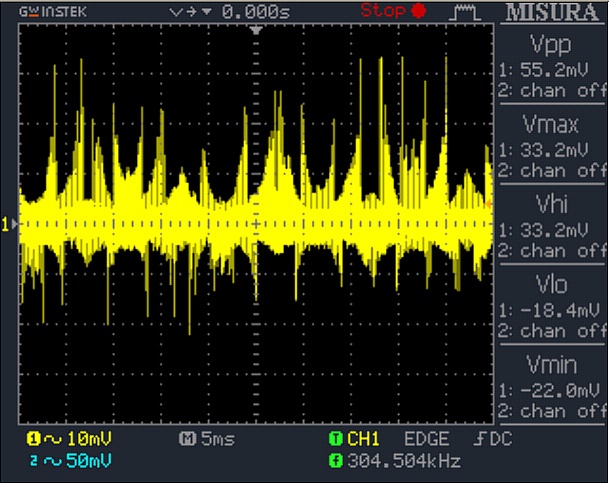Click the channel 1 AC coupling symbol
The image size is (609, 484).
tap(53, 440)
